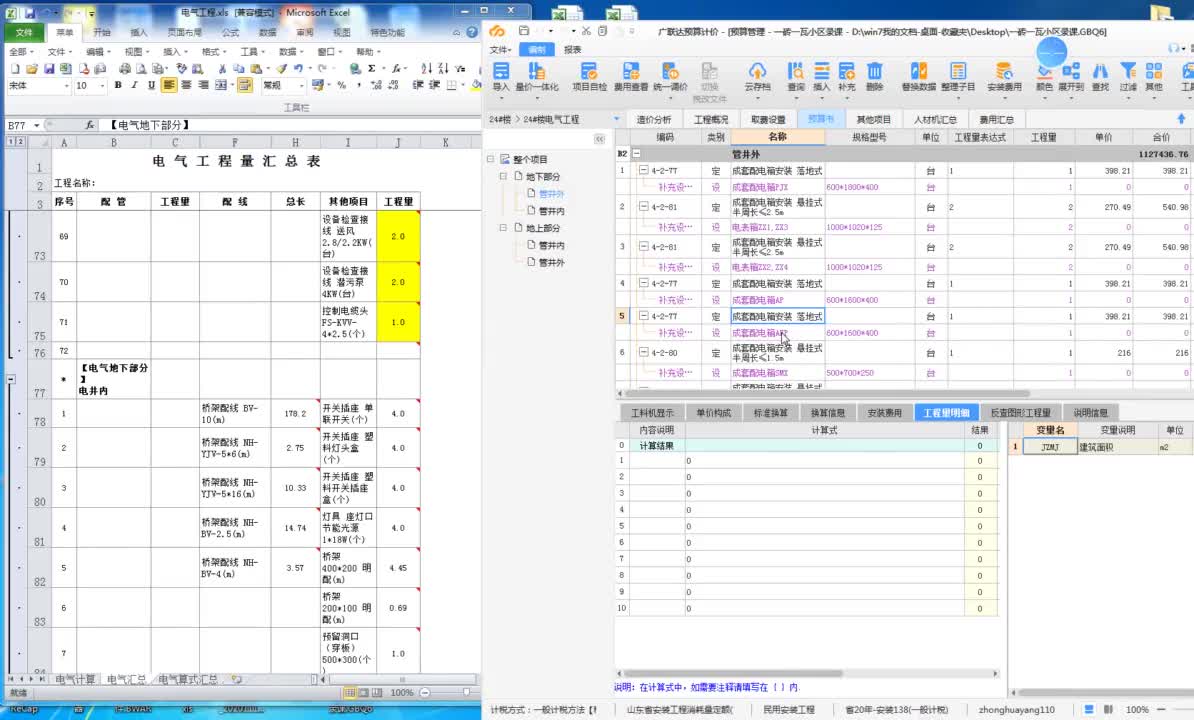
Task: Click the 其他 grid icon in 广联达 toolbar
Action: [1154, 77]
